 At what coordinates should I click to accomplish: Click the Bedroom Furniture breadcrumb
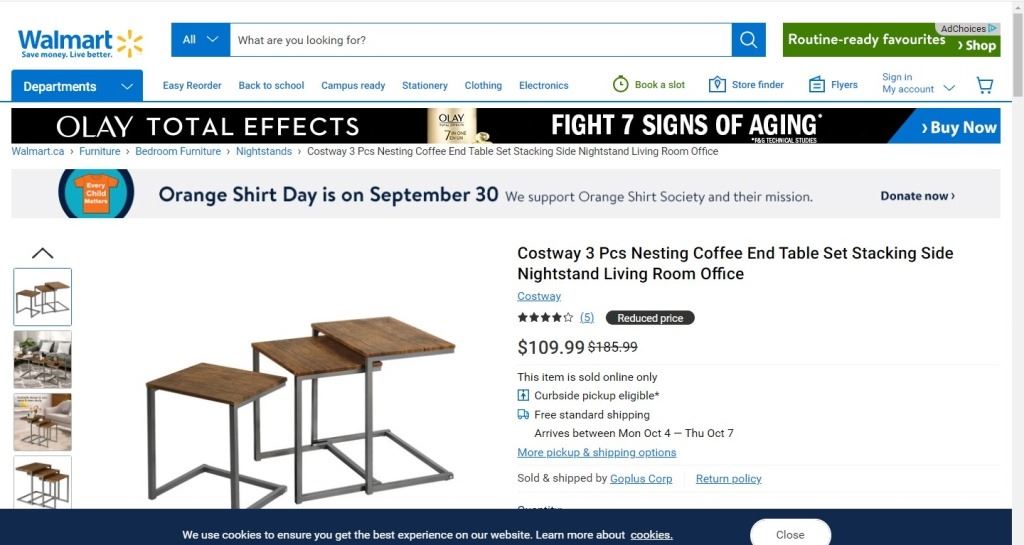click(x=178, y=152)
